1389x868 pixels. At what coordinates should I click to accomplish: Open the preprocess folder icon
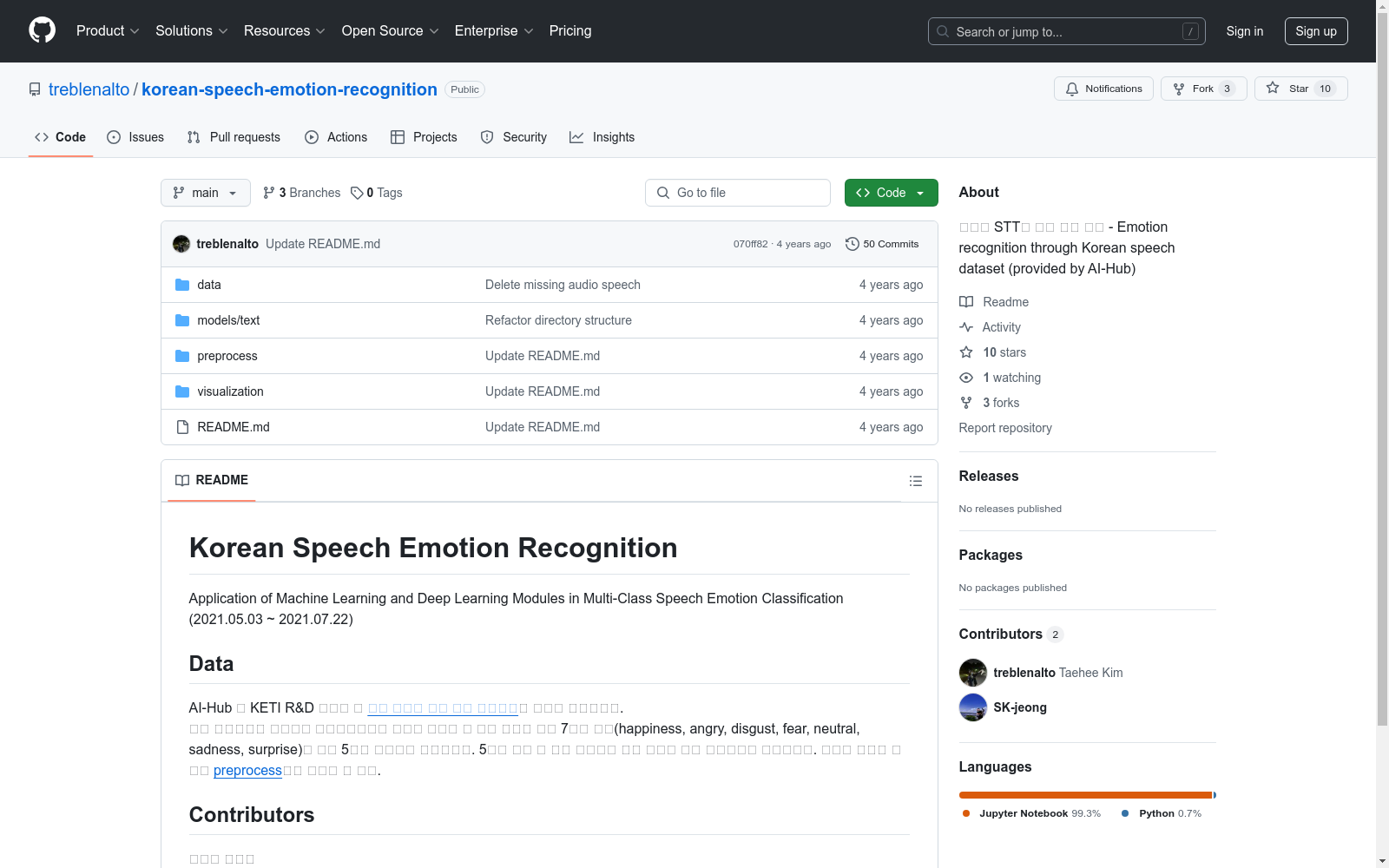(x=182, y=356)
